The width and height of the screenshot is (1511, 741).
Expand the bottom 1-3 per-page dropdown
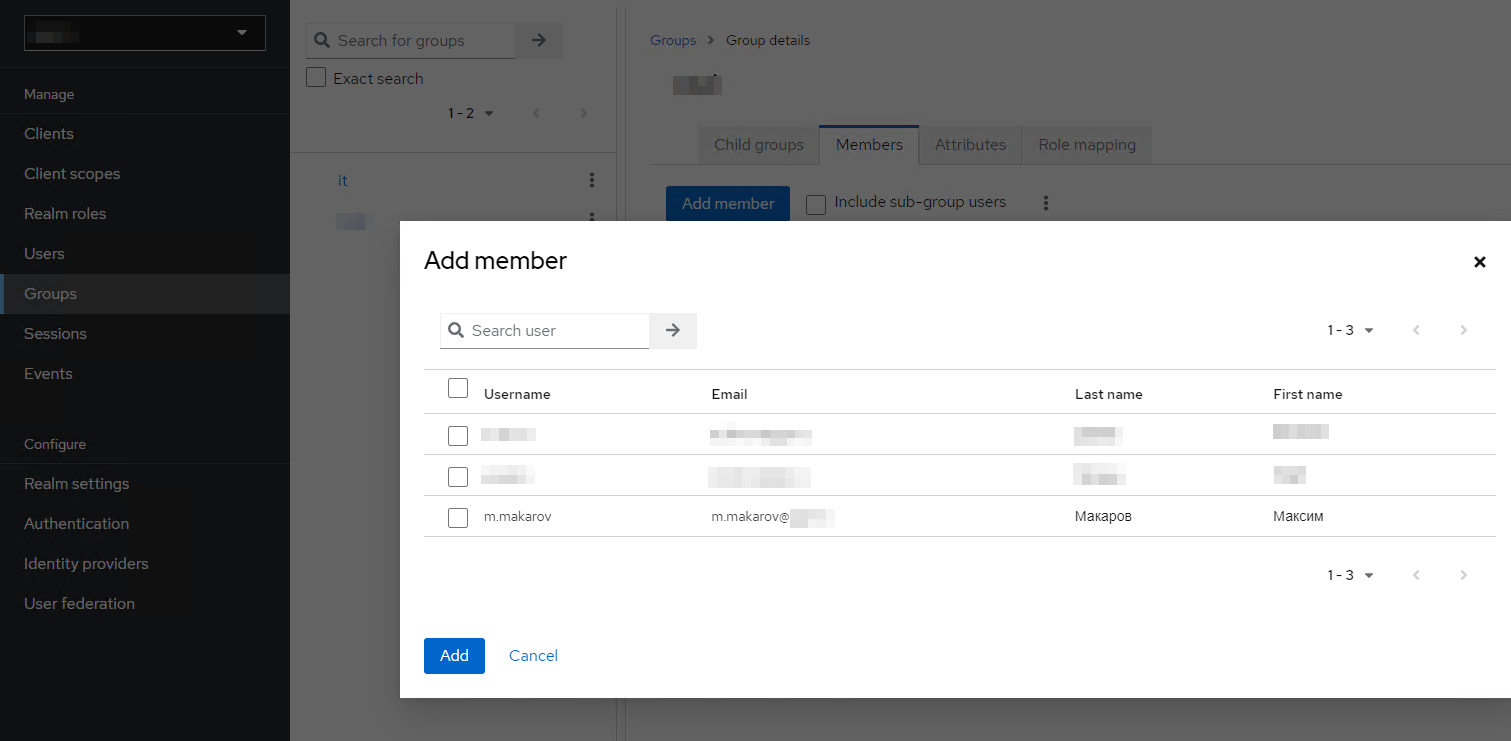(x=1351, y=575)
